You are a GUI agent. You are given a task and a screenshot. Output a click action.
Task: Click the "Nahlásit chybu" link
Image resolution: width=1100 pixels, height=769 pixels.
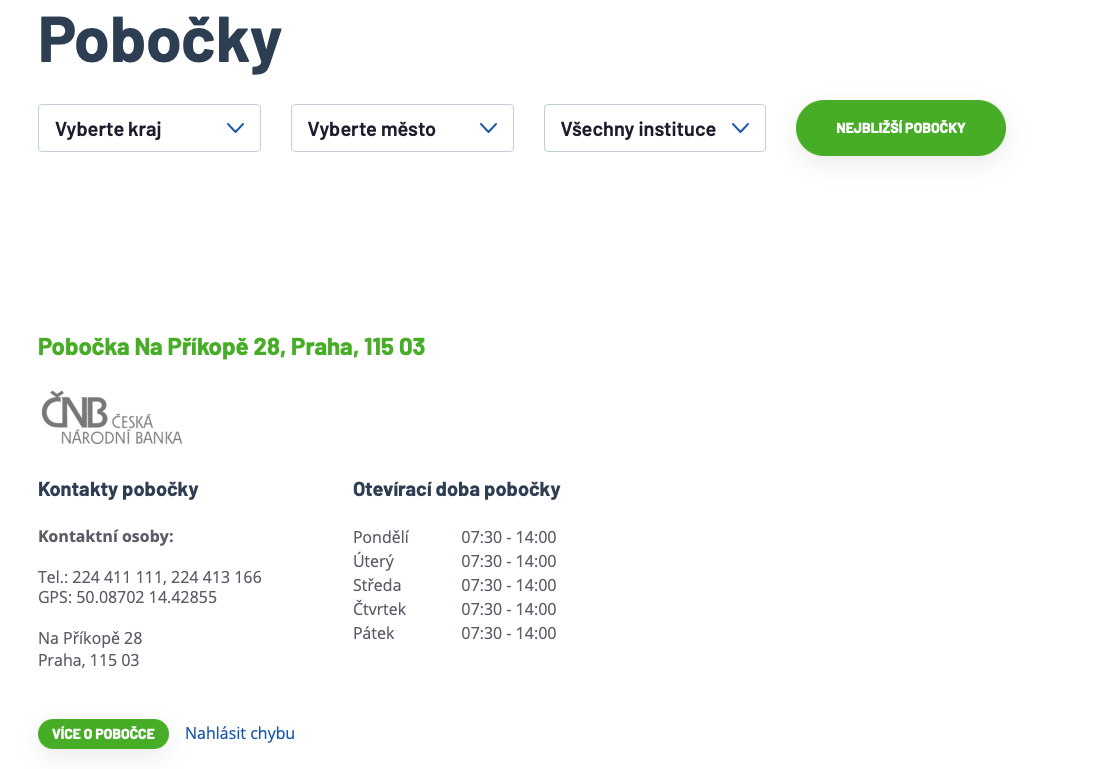[x=240, y=733]
